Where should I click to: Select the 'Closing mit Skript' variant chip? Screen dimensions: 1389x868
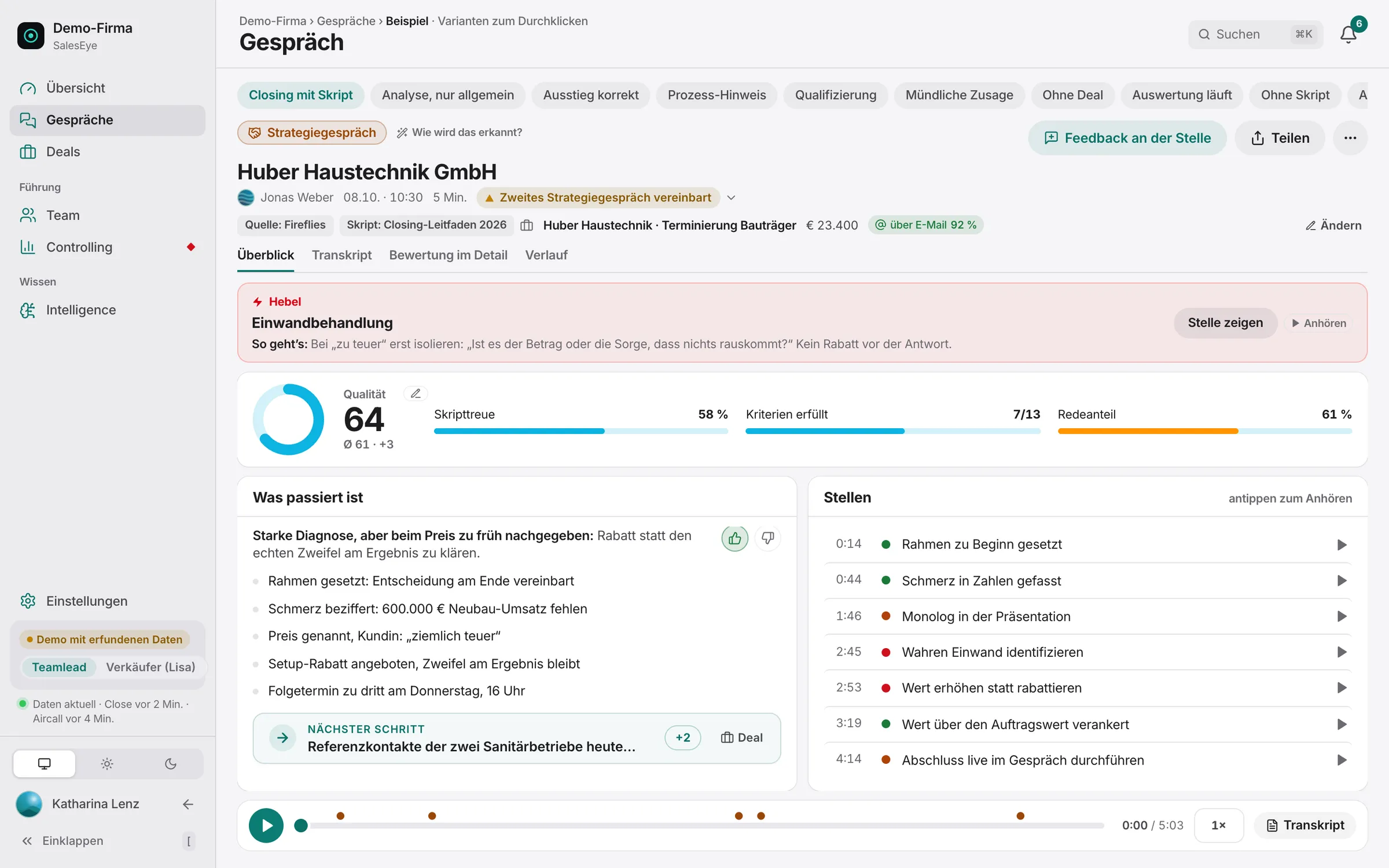point(300,95)
